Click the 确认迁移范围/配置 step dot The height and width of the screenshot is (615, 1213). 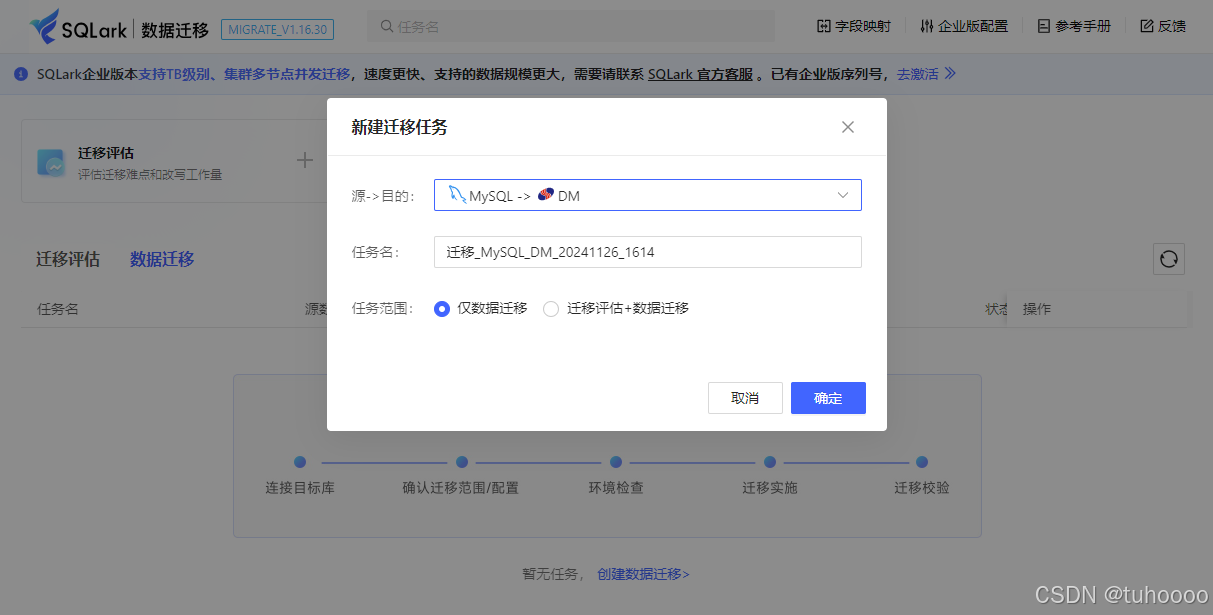(x=462, y=462)
